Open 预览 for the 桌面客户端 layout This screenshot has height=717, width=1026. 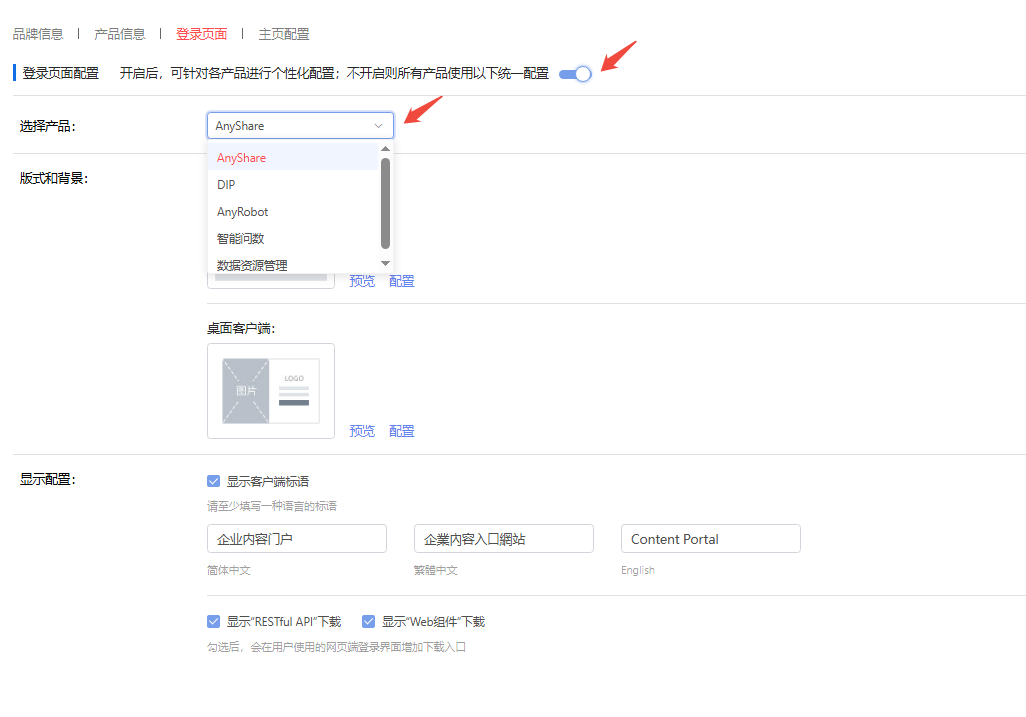click(362, 431)
